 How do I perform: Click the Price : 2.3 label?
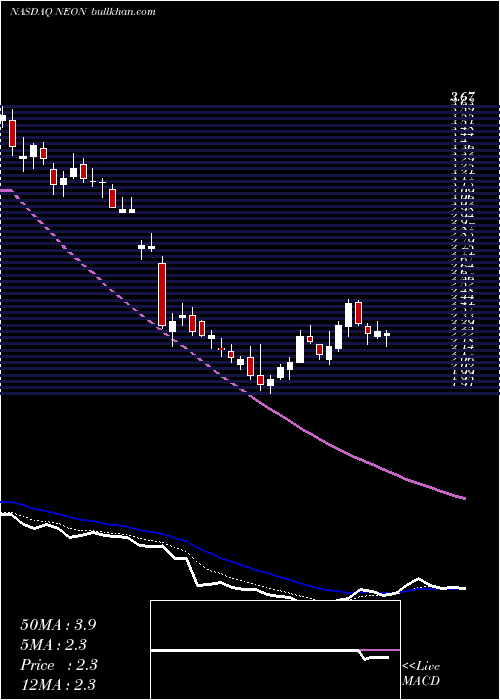(59, 665)
